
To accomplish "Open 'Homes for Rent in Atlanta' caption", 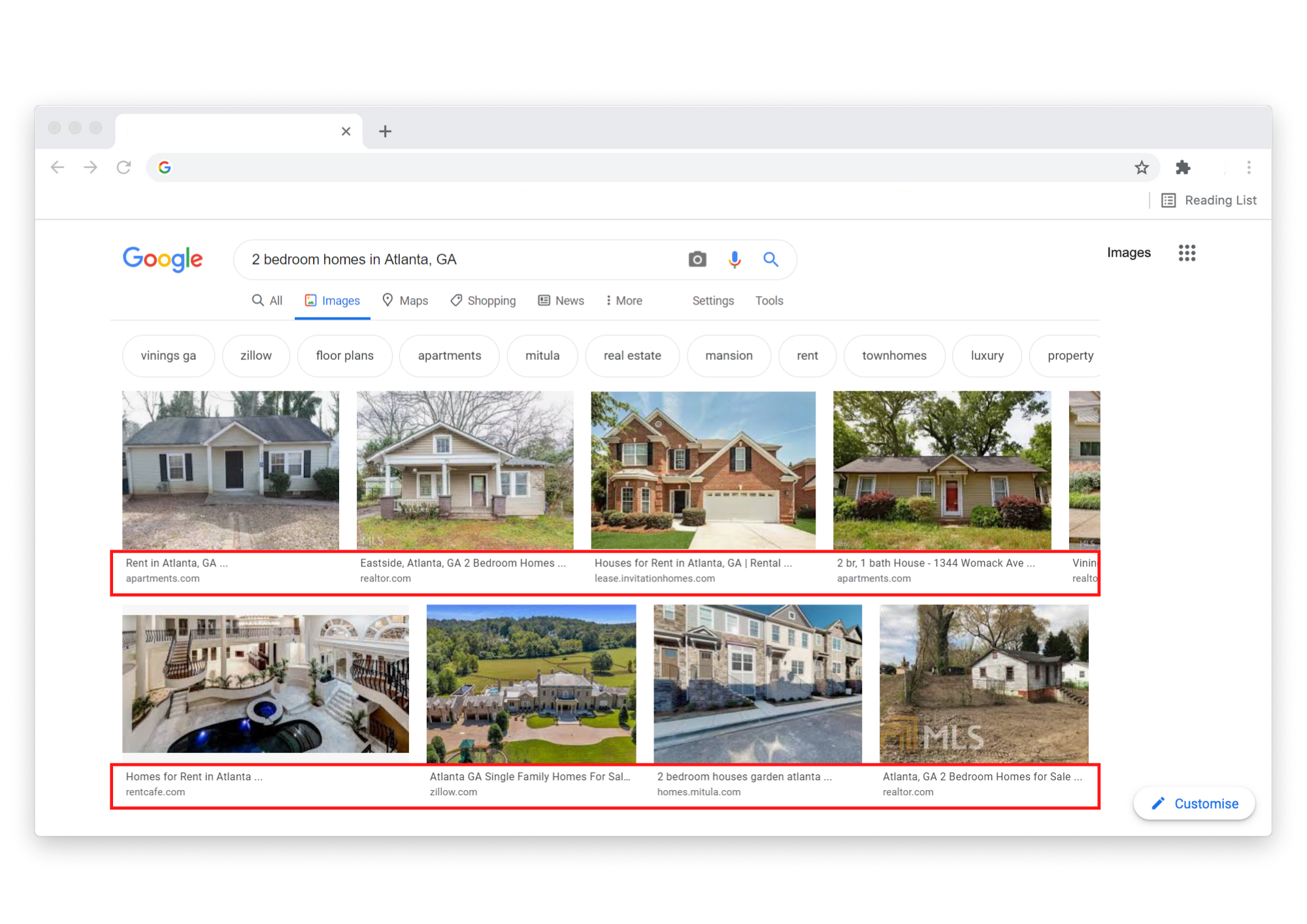I will coord(194,776).
